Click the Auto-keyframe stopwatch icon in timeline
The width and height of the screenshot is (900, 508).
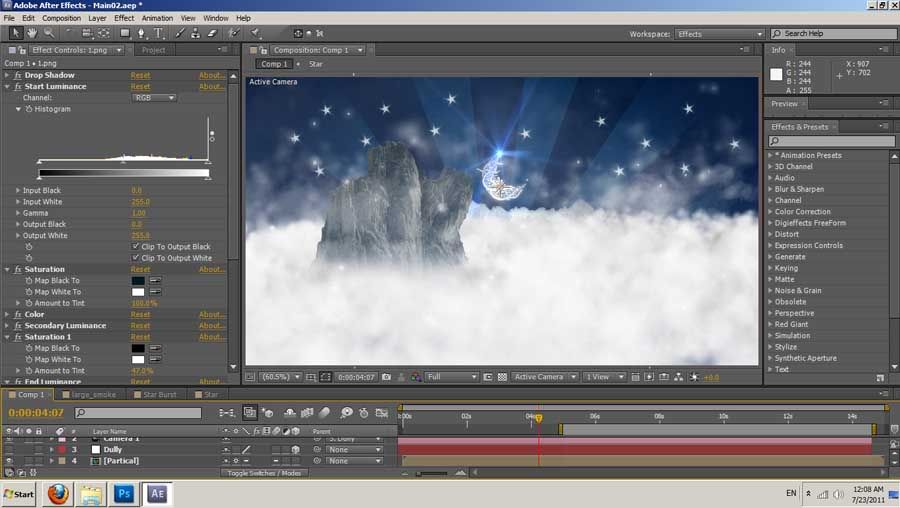364,413
